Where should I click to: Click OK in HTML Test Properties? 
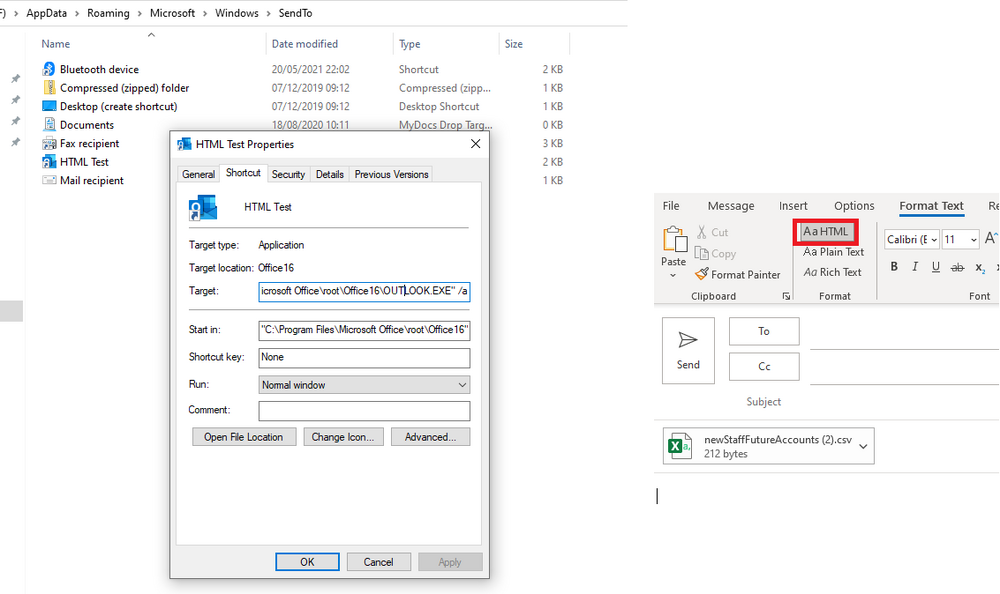307,562
